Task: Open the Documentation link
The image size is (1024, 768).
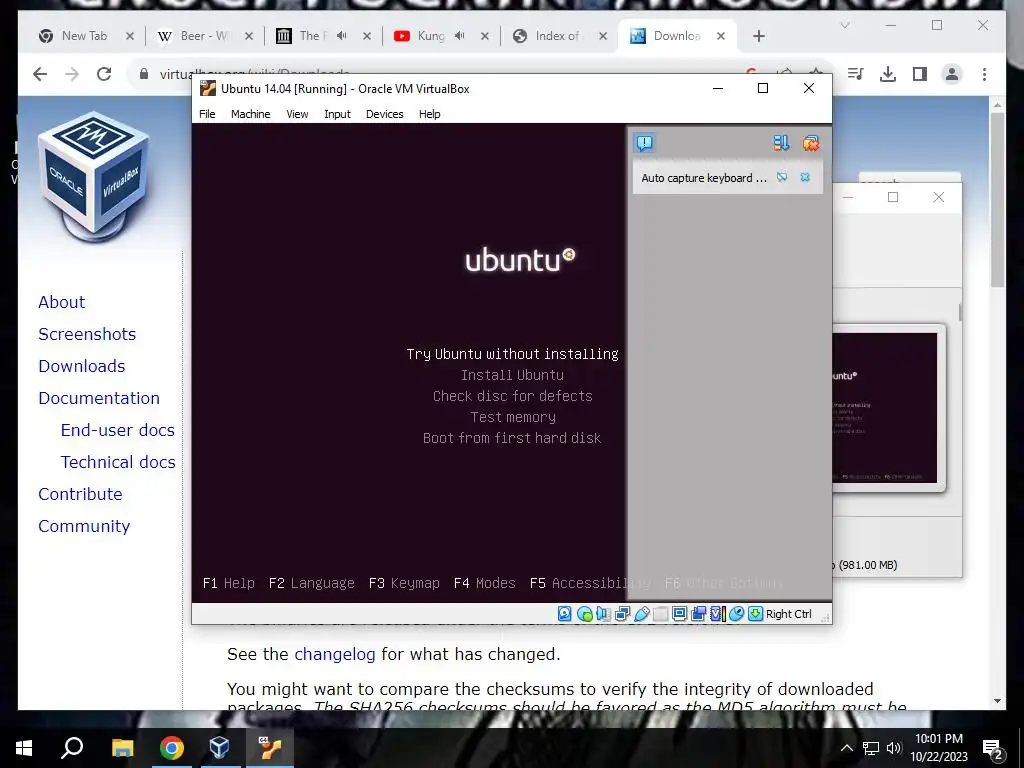Action: pyautogui.click(x=99, y=398)
